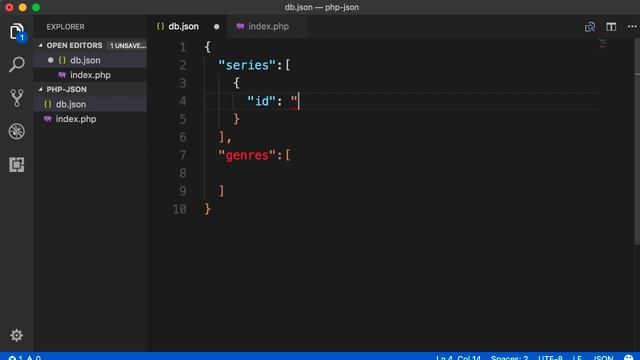Switch to the index.php editor tab
The height and width of the screenshot is (360, 640).
tap(267, 27)
